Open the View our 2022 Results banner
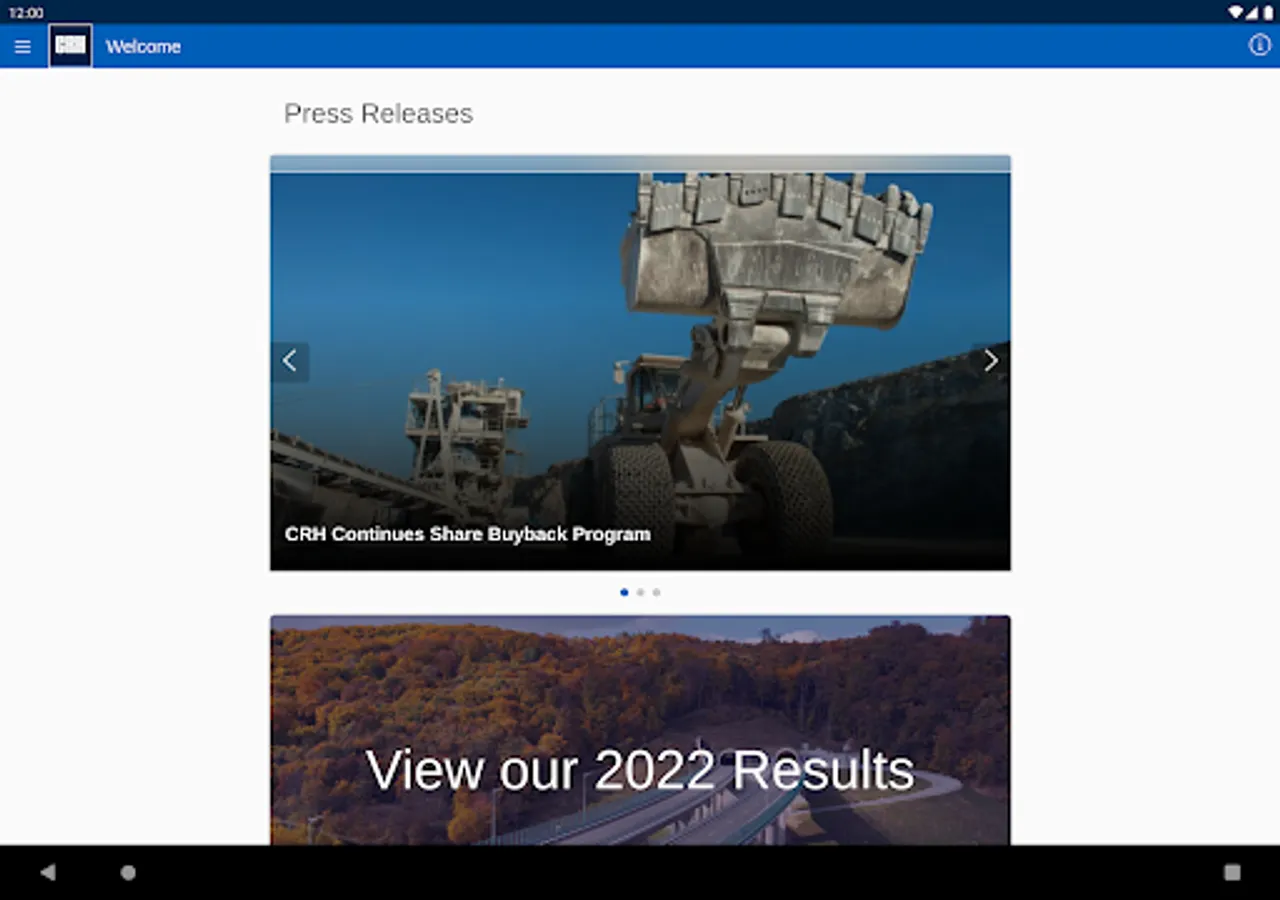1280x900 pixels. tap(640, 730)
